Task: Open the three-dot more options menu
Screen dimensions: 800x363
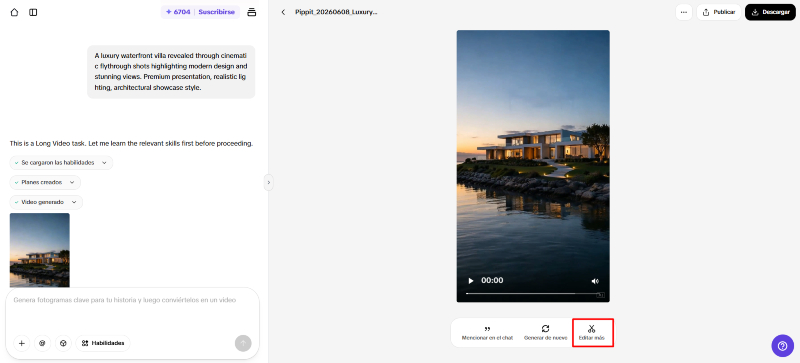Action: pos(684,12)
